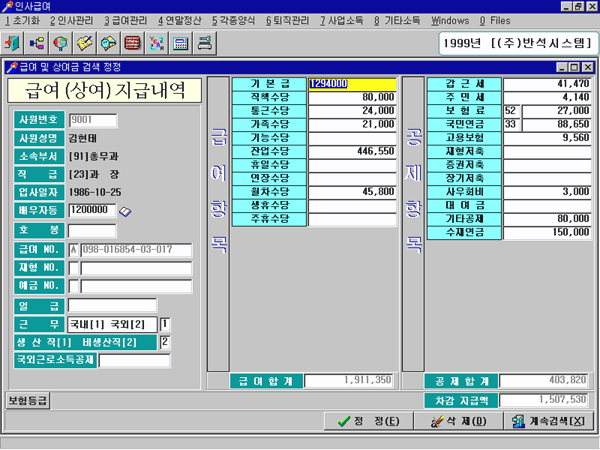Screen dimensions: 600x450
Task: Open the calculator toolbar icon
Action: pyautogui.click(x=180, y=44)
